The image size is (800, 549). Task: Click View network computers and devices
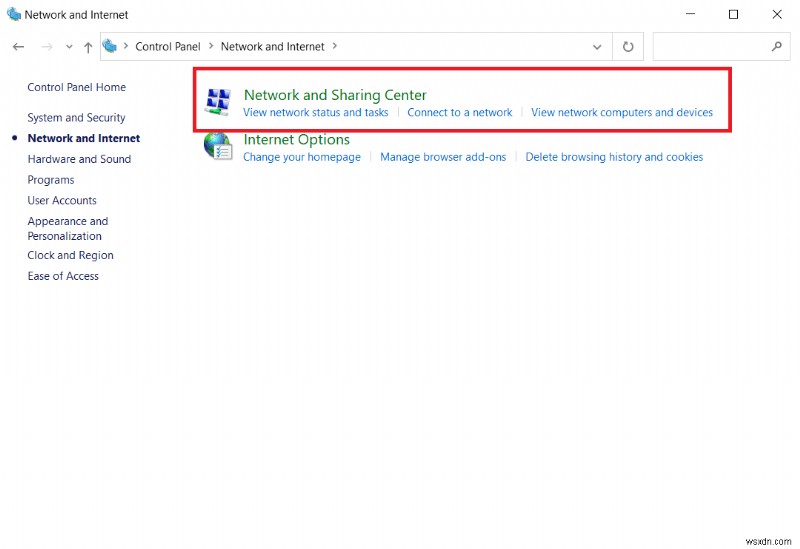622,112
